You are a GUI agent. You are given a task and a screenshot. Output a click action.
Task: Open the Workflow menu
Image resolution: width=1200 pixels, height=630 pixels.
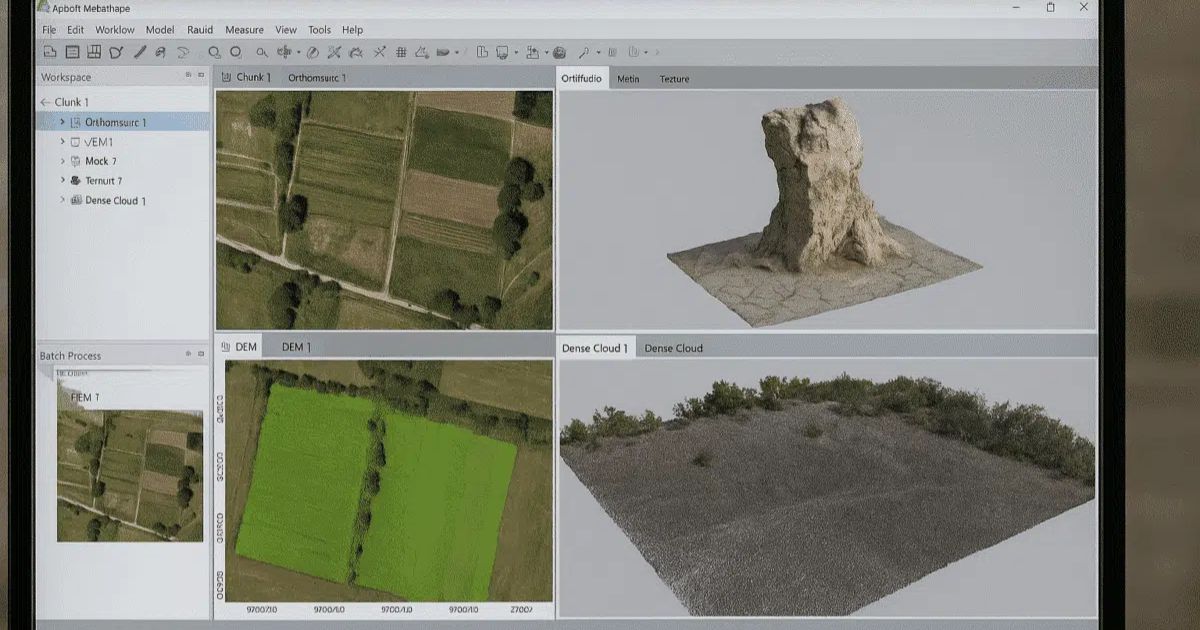[114, 30]
